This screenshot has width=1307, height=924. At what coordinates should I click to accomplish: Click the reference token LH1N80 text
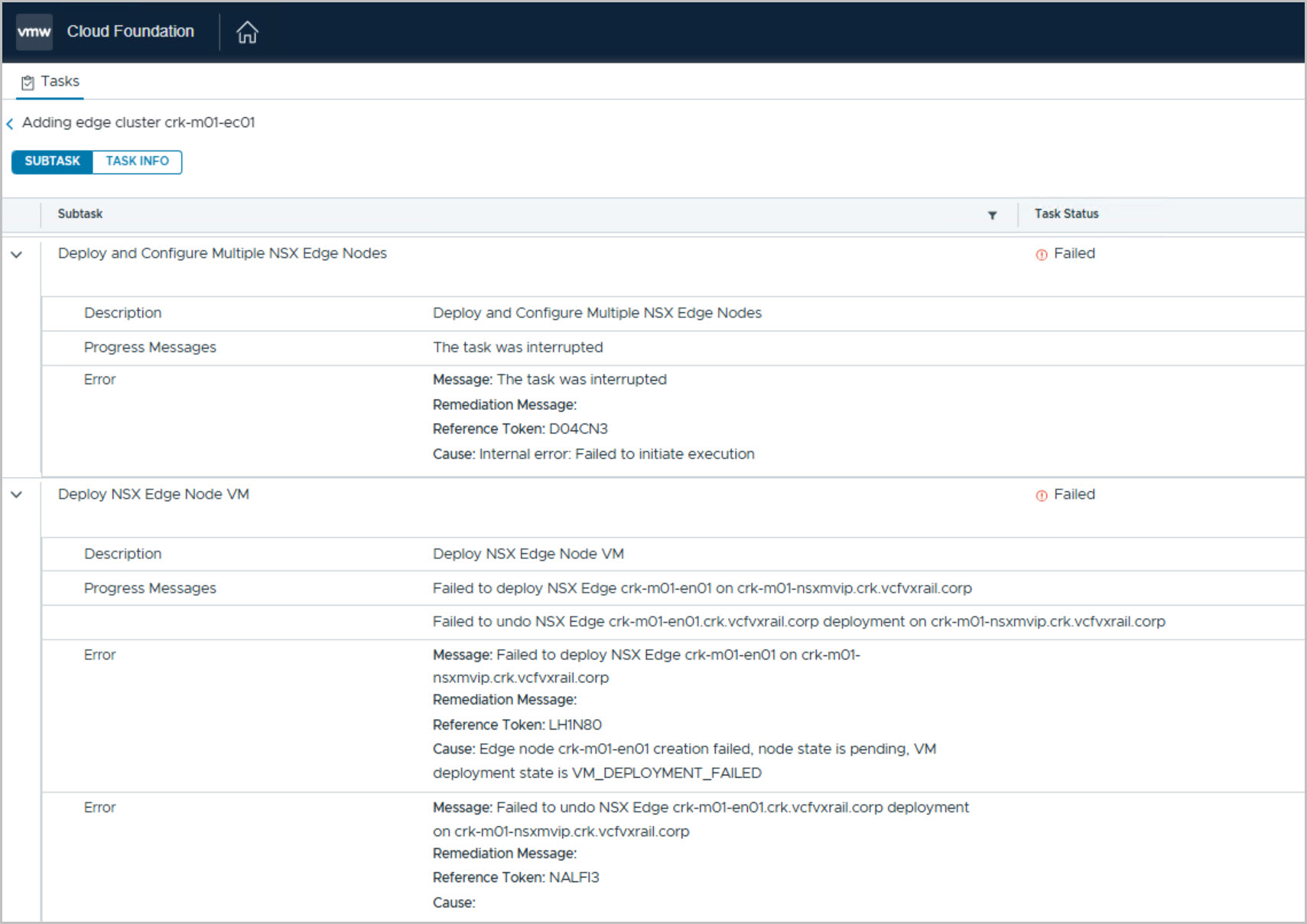click(x=574, y=724)
